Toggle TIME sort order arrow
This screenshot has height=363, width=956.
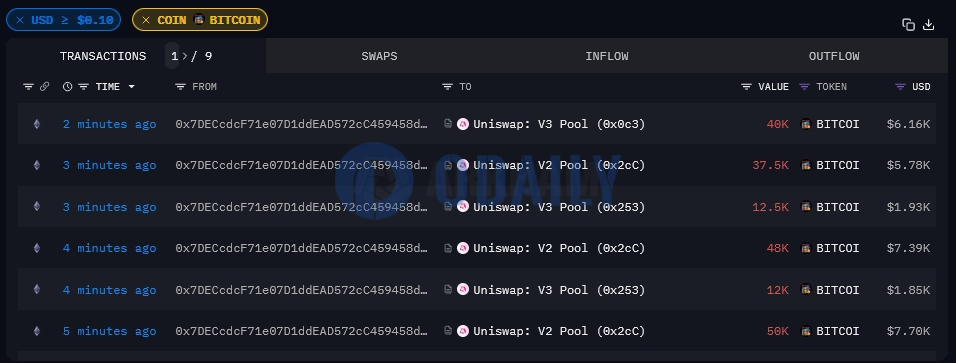132,87
